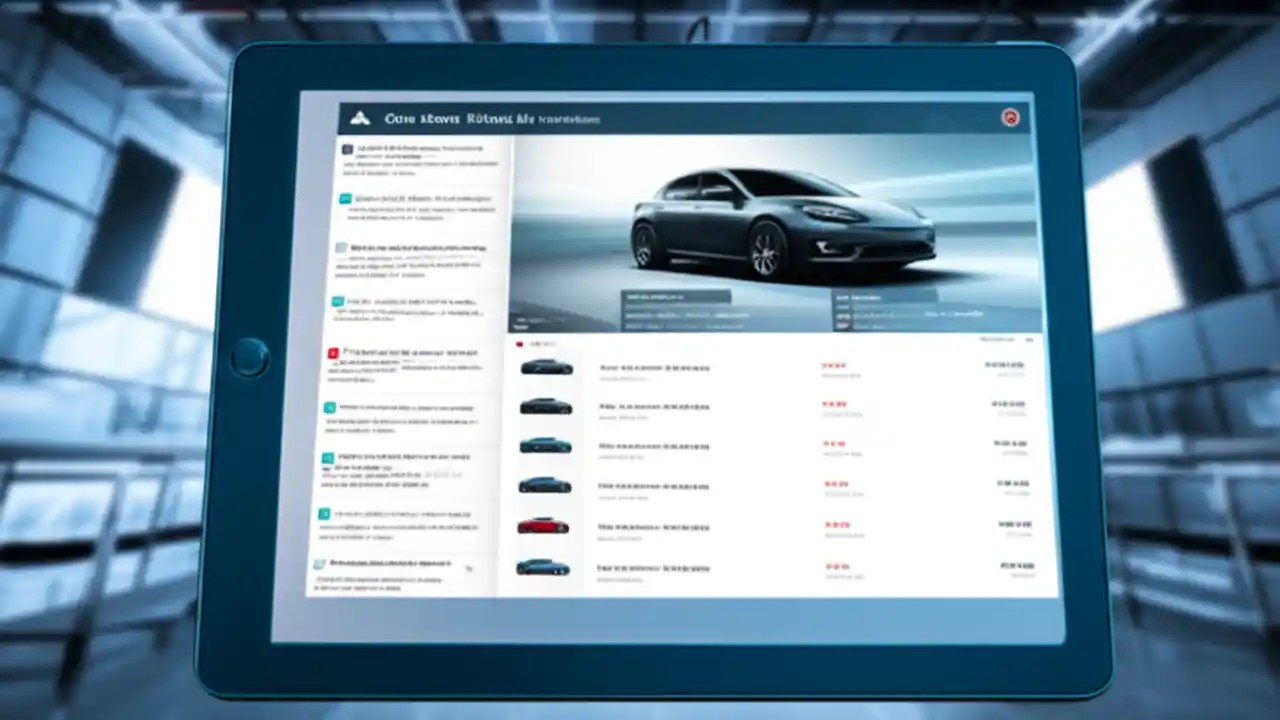Select the triangular brand logo icon
The height and width of the screenshot is (720, 1280).
coord(360,118)
